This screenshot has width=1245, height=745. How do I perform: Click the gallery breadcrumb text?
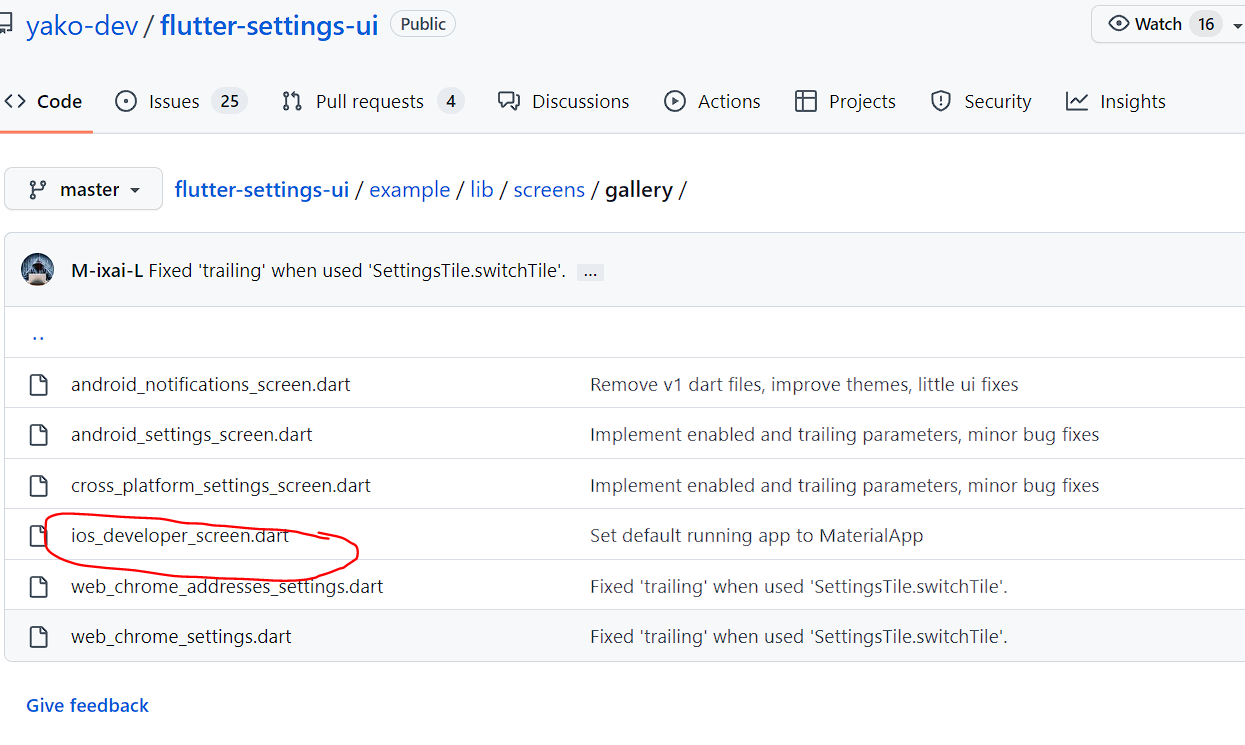[x=639, y=189]
